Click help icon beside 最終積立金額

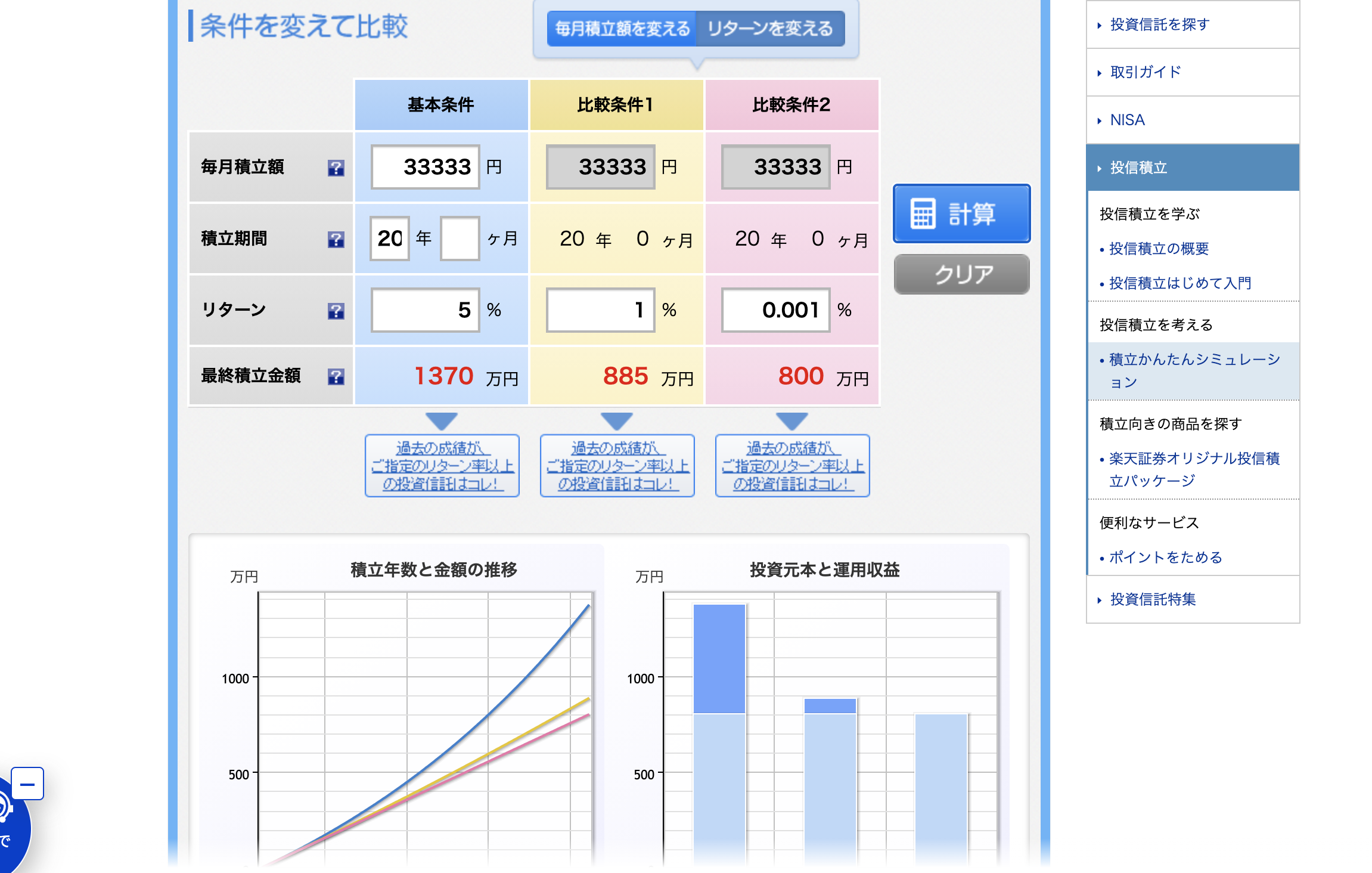point(336,376)
